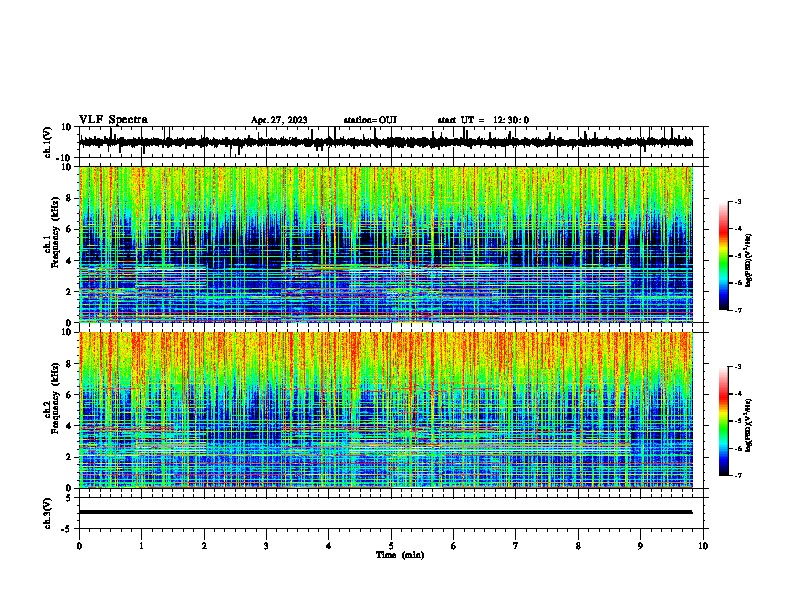Click the "-5" tick on ch.3(V) axis
Viewport: 792px width, 612px height.
click(x=68, y=529)
